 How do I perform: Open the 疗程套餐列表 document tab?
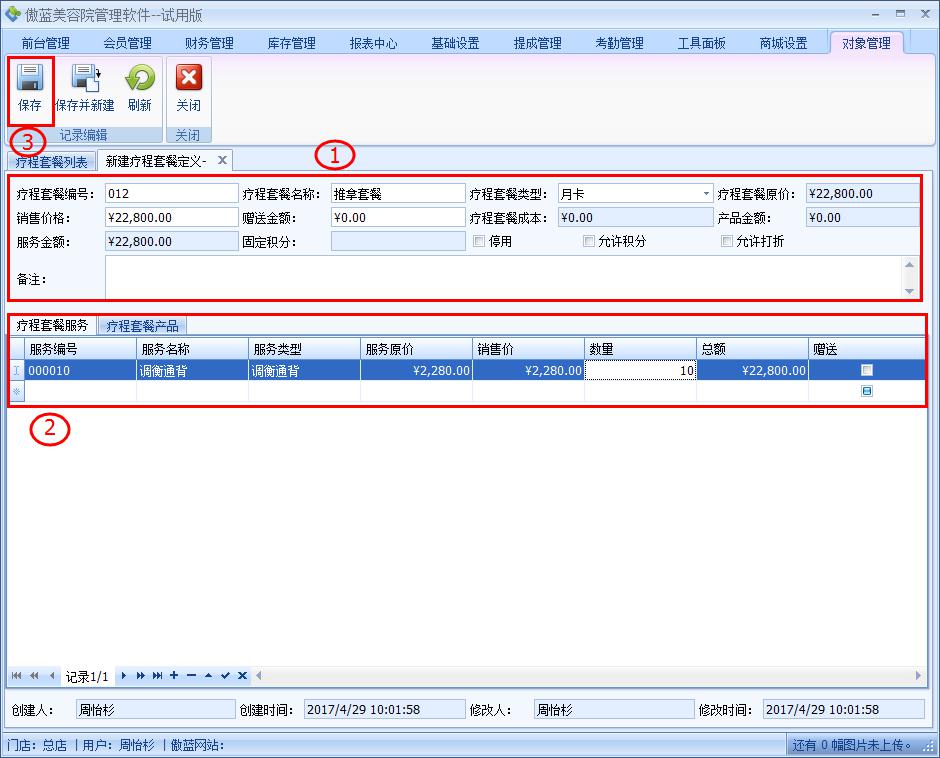51,161
